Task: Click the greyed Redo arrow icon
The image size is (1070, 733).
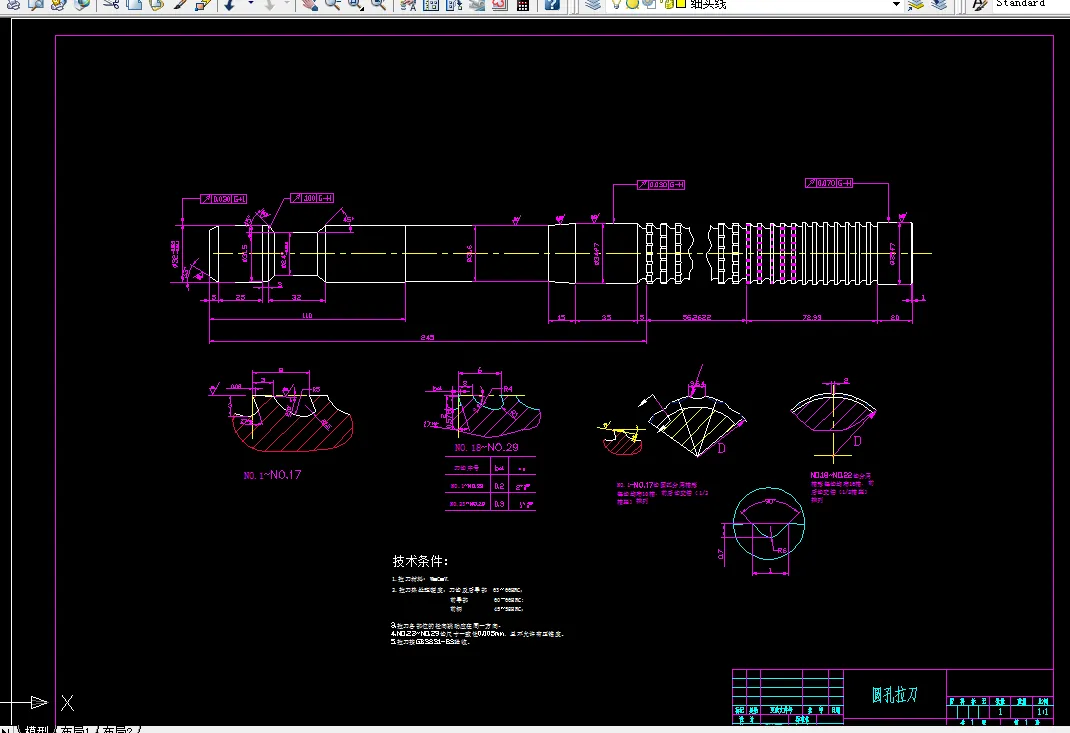Action: pyautogui.click(x=269, y=4)
